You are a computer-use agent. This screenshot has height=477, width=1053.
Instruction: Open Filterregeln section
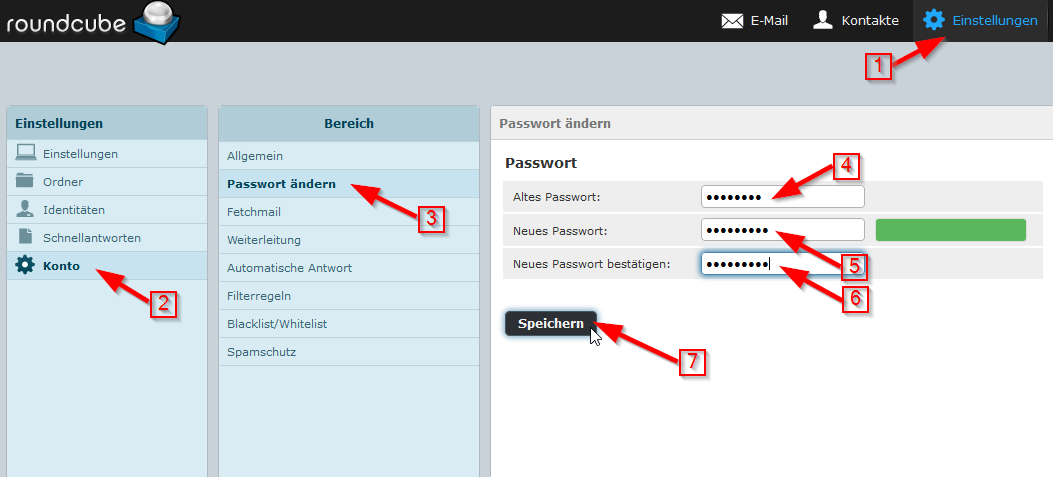click(x=259, y=296)
